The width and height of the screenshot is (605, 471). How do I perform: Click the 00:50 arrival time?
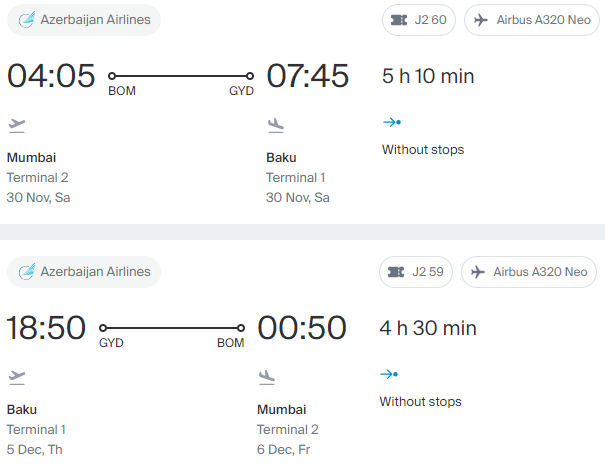pos(302,328)
